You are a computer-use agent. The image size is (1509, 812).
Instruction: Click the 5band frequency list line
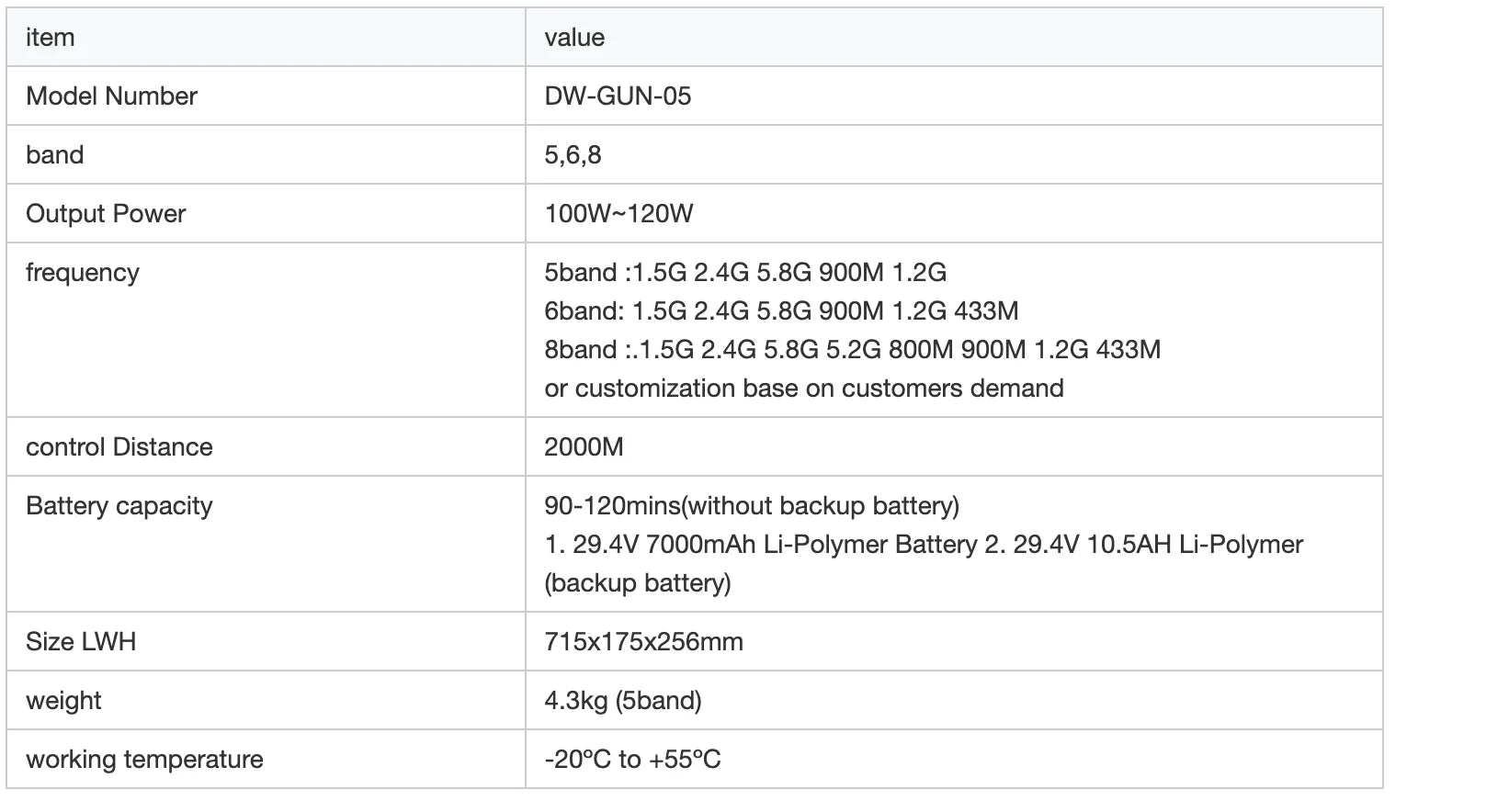[x=745, y=273]
